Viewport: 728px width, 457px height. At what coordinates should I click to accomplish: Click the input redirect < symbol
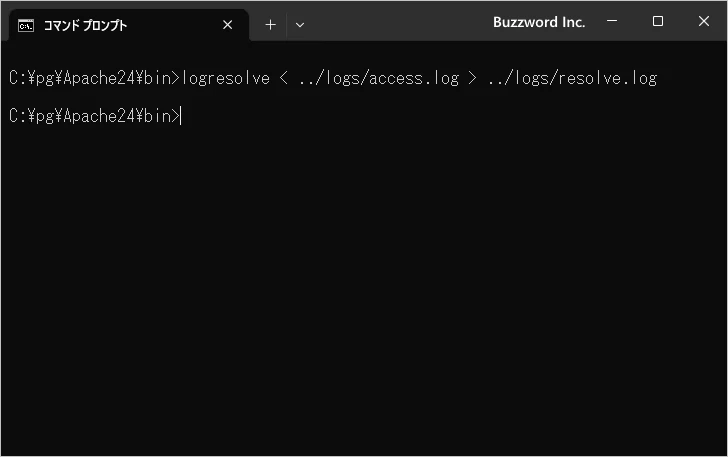click(x=284, y=78)
